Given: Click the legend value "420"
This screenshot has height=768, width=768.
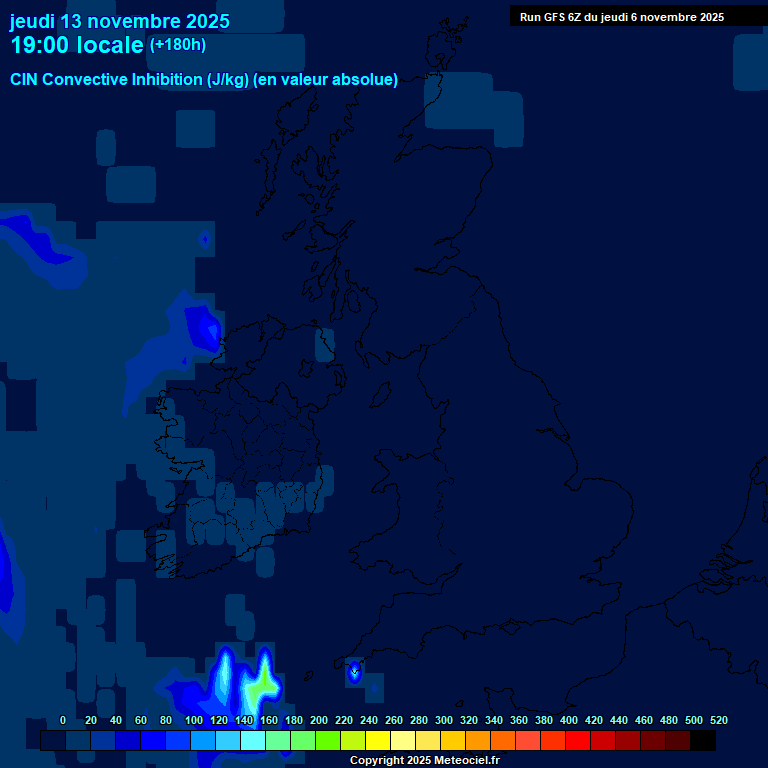Looking at the screenshot, I should (x=593, y=720).
